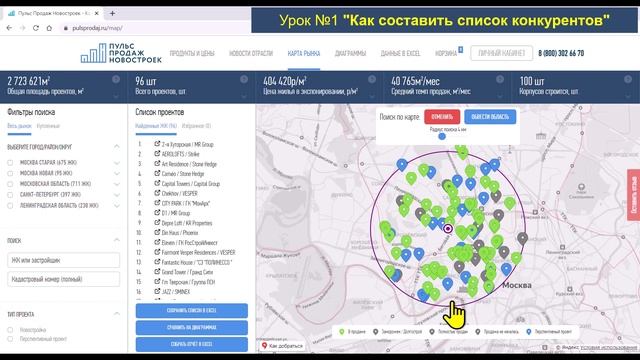Click the info icon on the total area card
This screenshot has width=640, height=360.
click(116, 79)
